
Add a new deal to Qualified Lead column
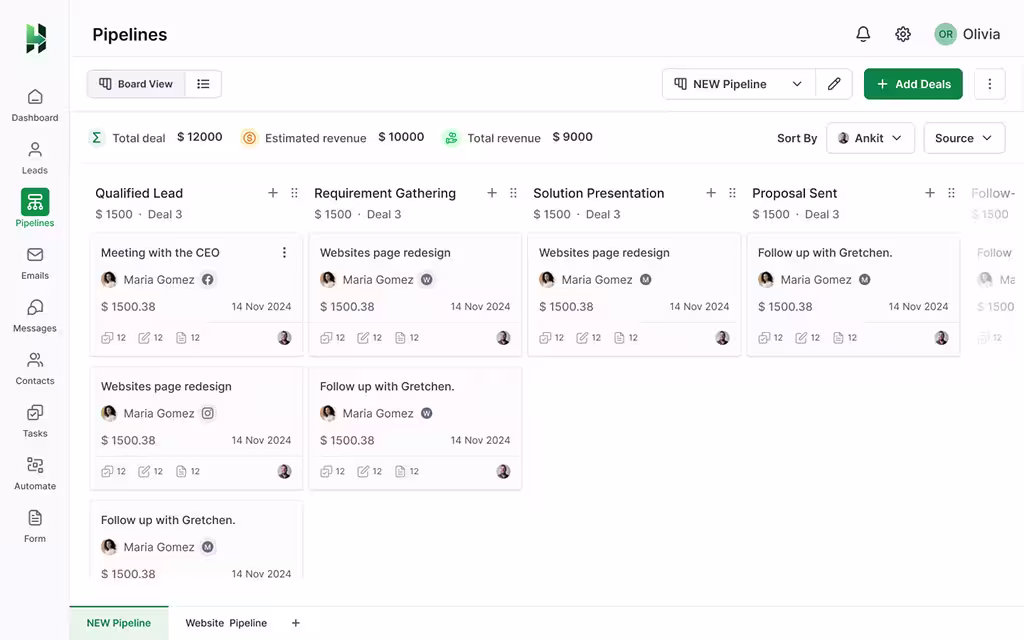point(273,192)
